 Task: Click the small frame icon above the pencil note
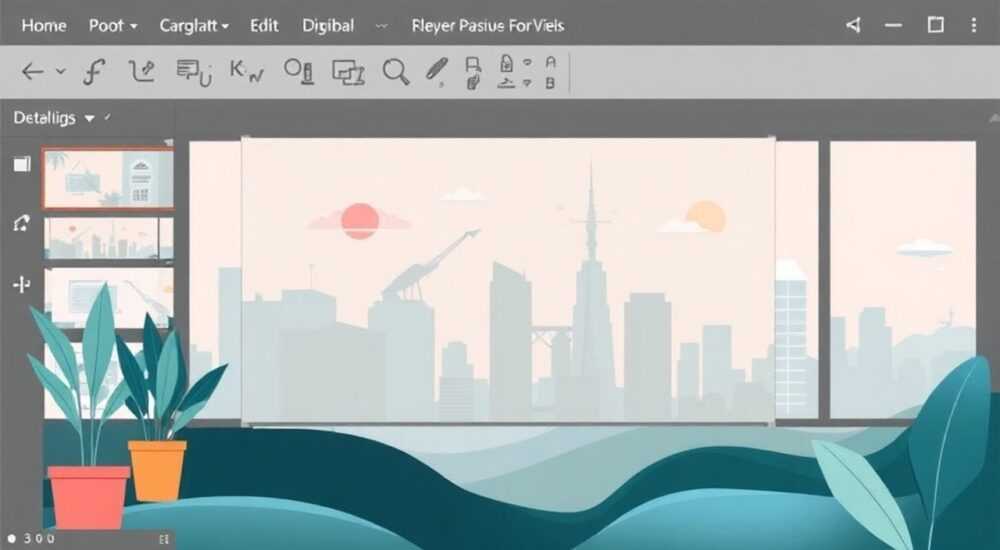tap(473, 63)
